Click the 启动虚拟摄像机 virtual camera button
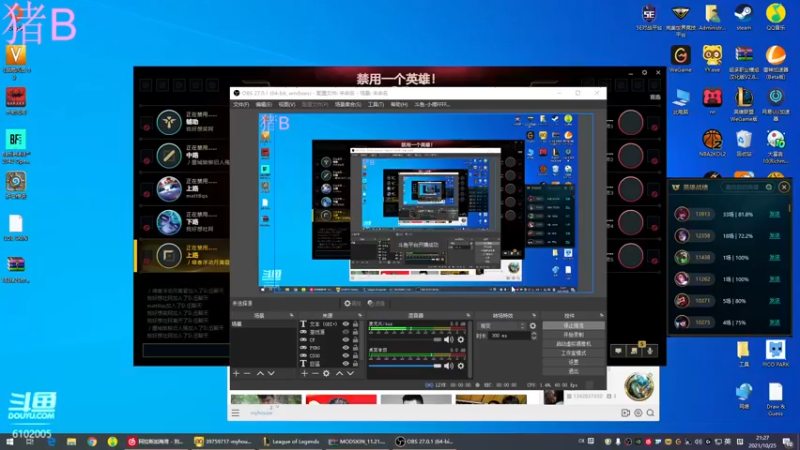The width and height of the screenshot is (800, 450). (573, 344)
